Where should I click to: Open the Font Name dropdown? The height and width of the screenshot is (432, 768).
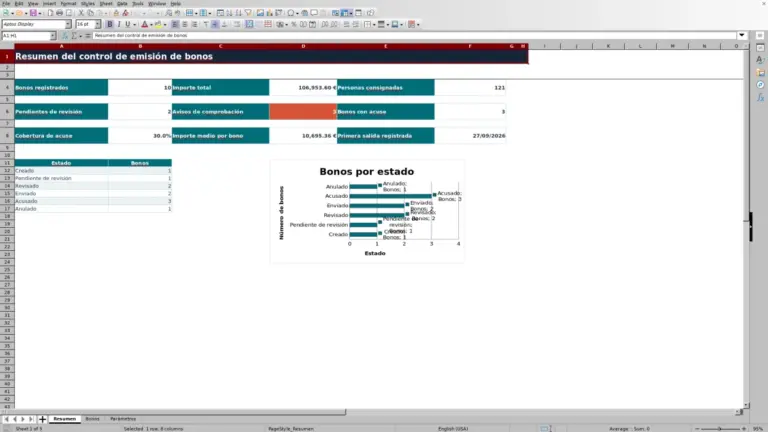click(68, 24)
